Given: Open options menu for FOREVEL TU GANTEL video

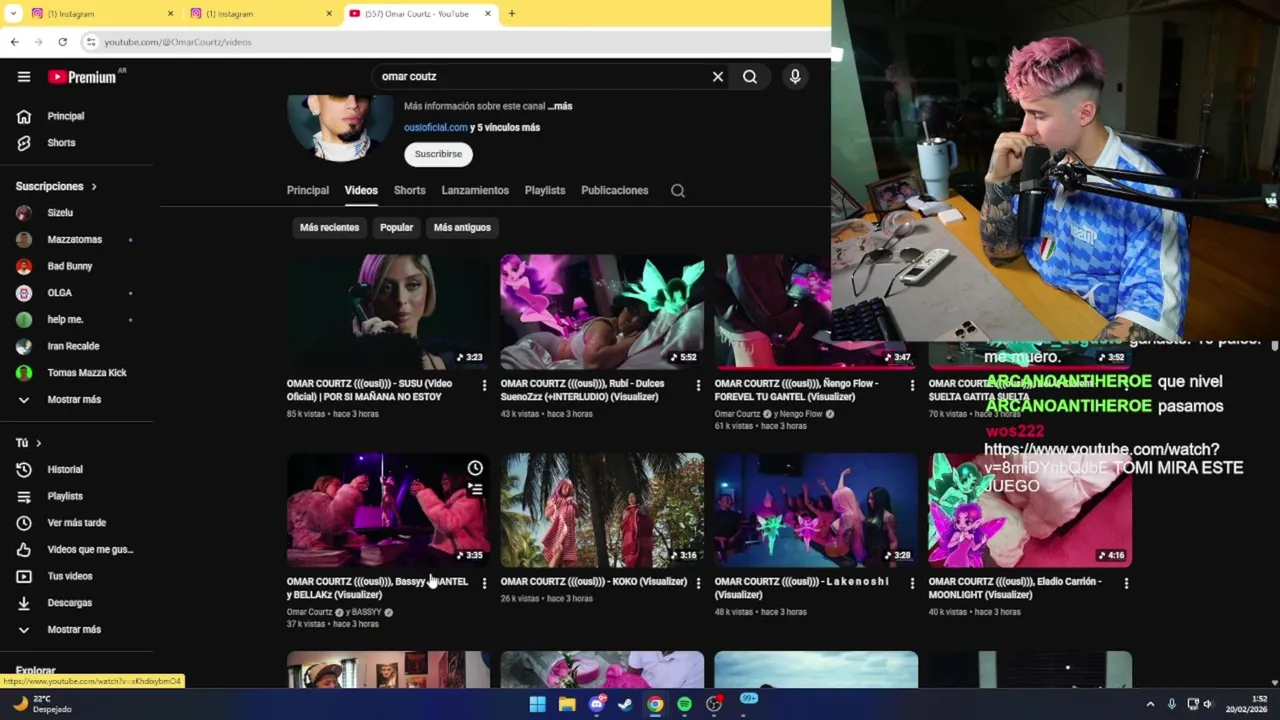Looking at the screenshot, I should (x=912, y=385).
